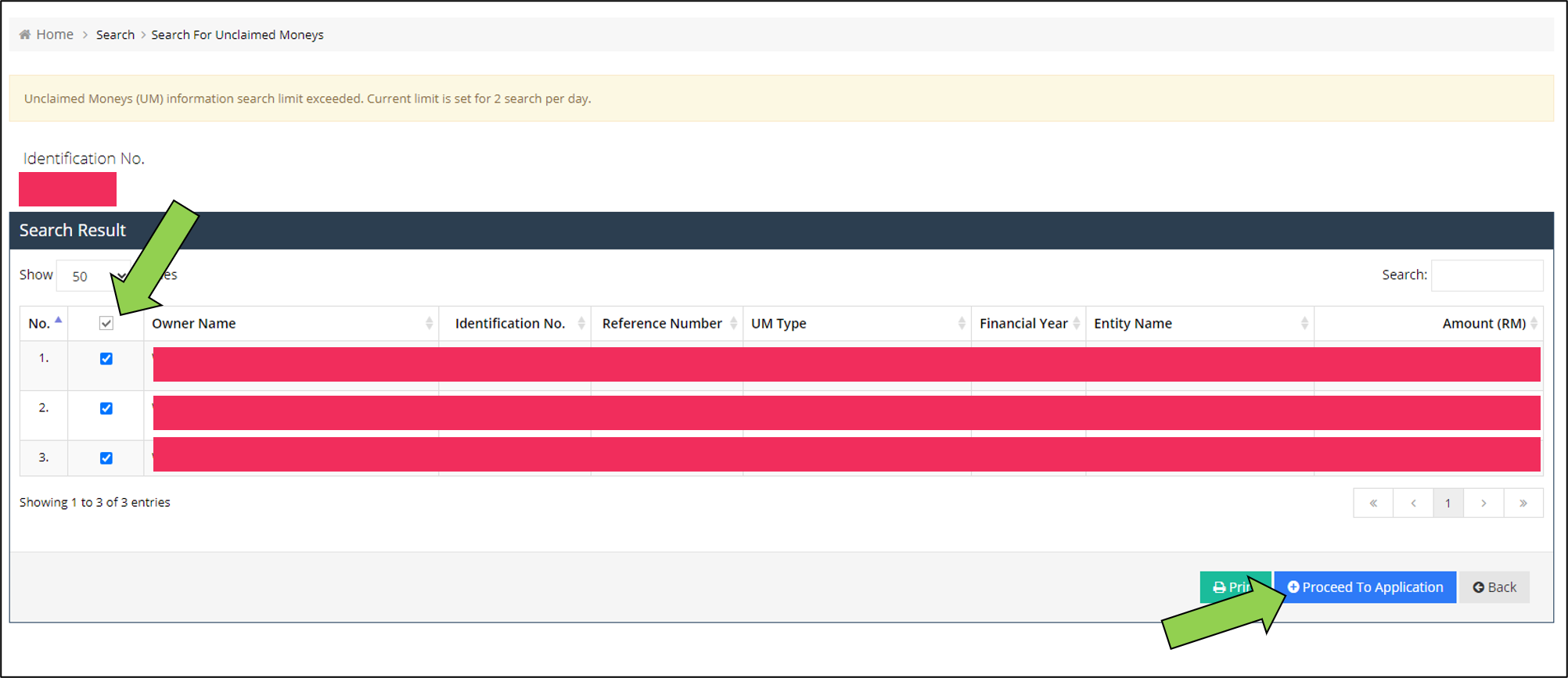Sort by Amount (RM) column arrows
Image resolution: width=1568 pixels, height=678 pixels.
[1534, 324]
